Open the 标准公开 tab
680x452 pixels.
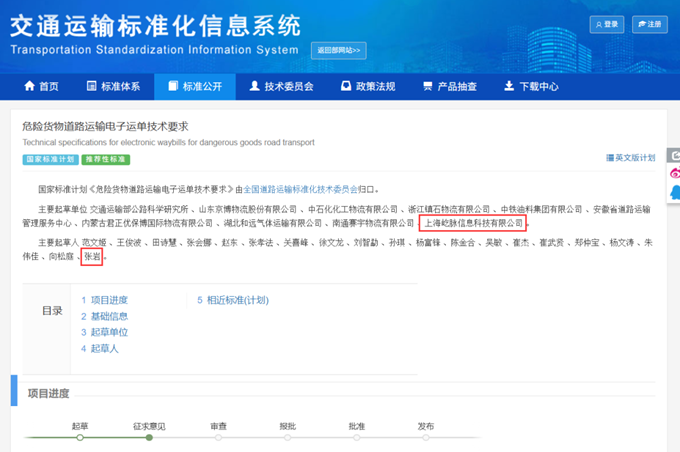pyautogui.click(x=195, y=86)
